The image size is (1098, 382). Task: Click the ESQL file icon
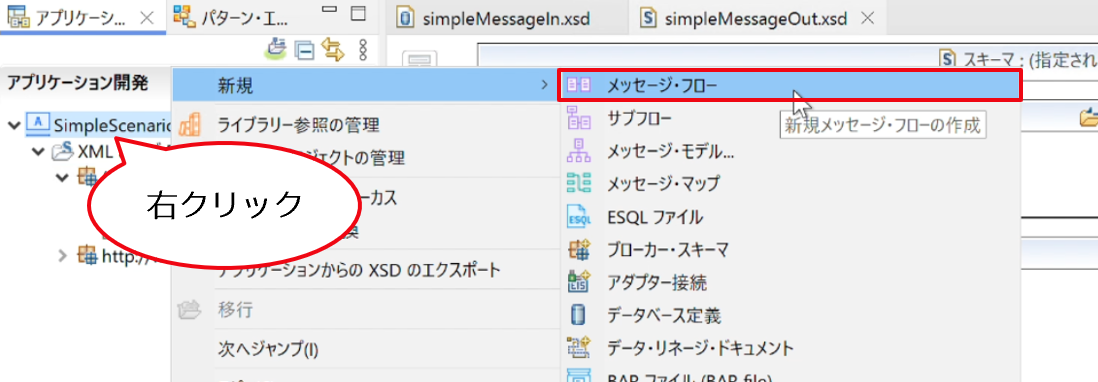579,218
